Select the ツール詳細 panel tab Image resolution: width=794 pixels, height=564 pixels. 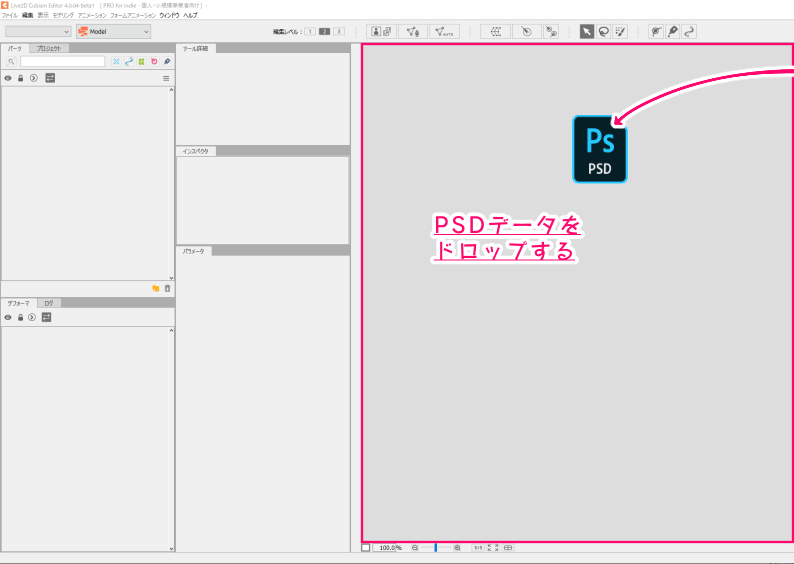coord(195,48)
